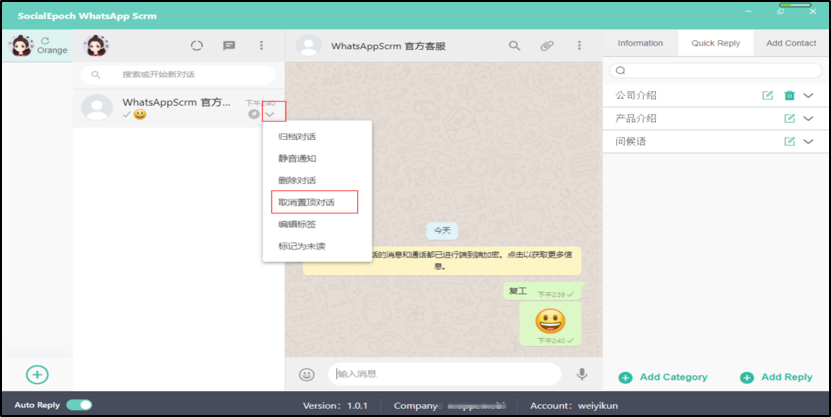Open the Orange account avatar

point(21,46)
